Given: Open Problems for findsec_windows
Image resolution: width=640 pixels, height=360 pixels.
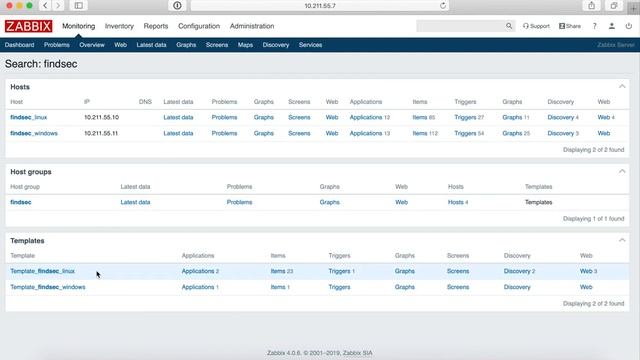Looking at the screenshot, I should (x=224, y=133).
